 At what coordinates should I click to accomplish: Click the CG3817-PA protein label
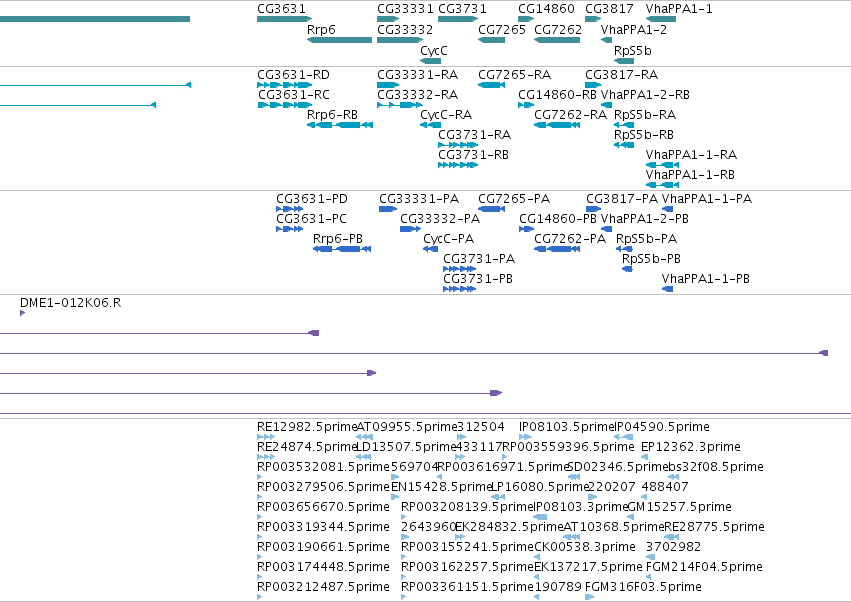622,199
